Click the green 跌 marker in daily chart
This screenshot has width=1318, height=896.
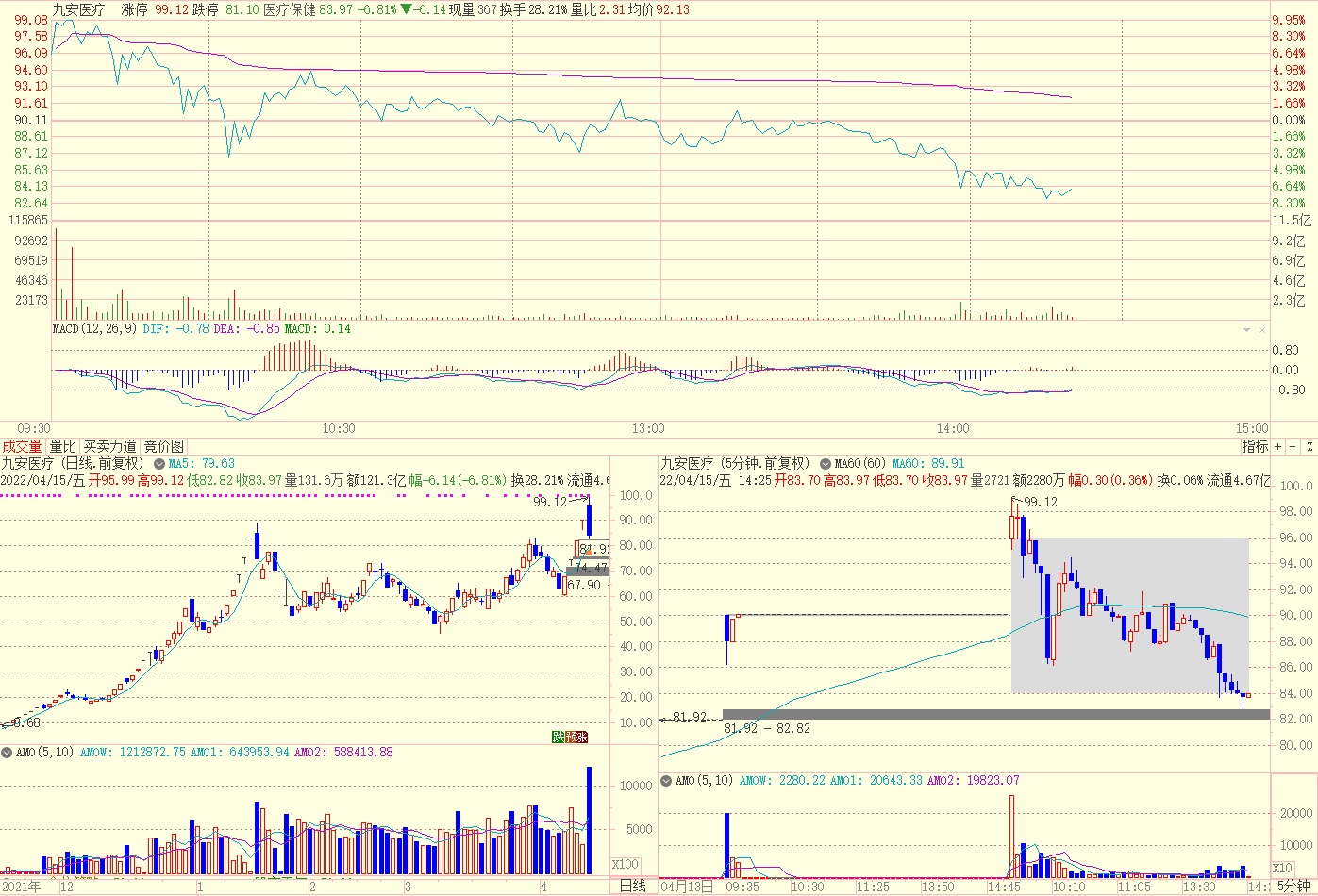click(558, 737)
